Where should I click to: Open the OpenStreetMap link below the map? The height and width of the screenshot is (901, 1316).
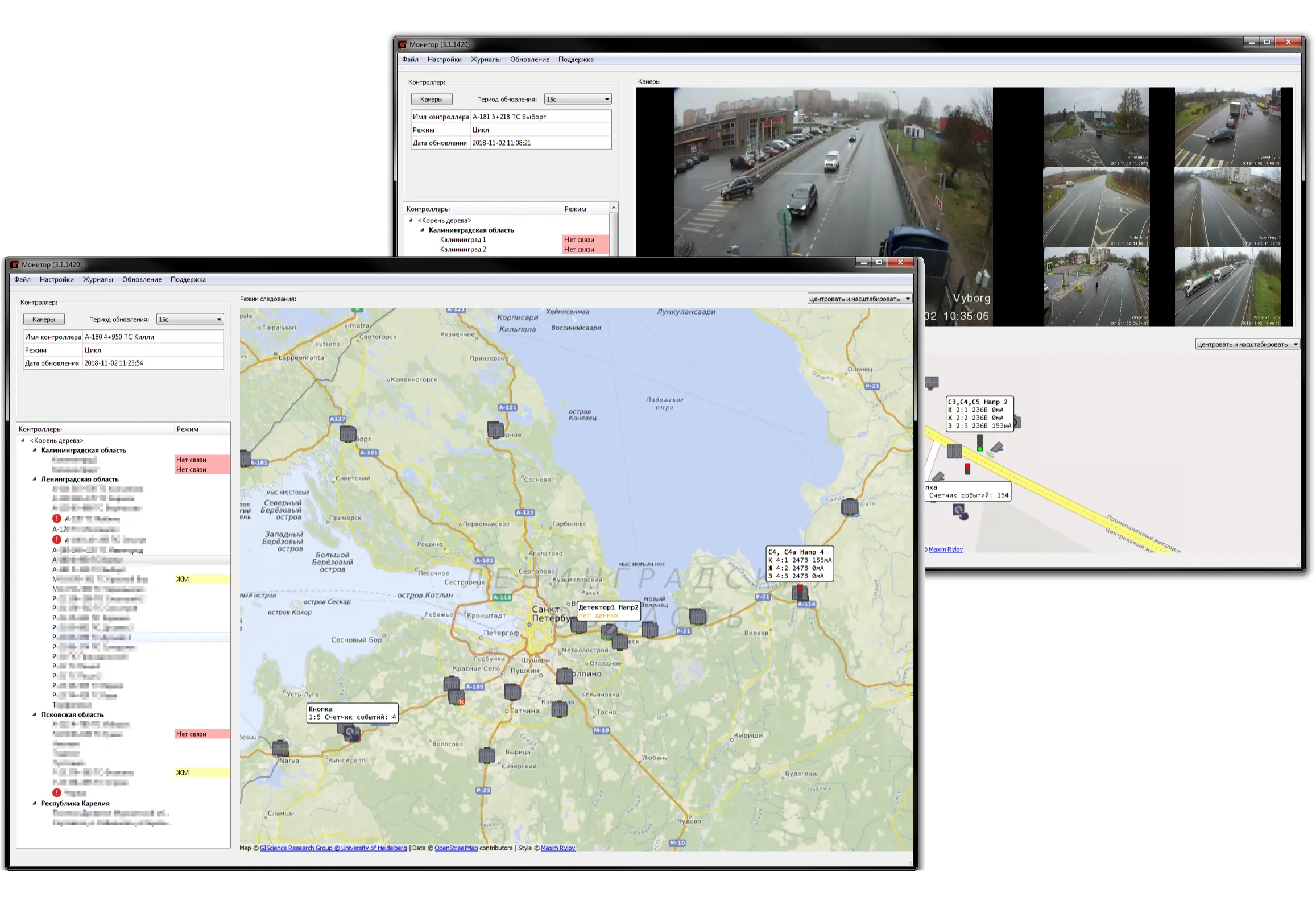pyautogui.click(x=456, y=848)
